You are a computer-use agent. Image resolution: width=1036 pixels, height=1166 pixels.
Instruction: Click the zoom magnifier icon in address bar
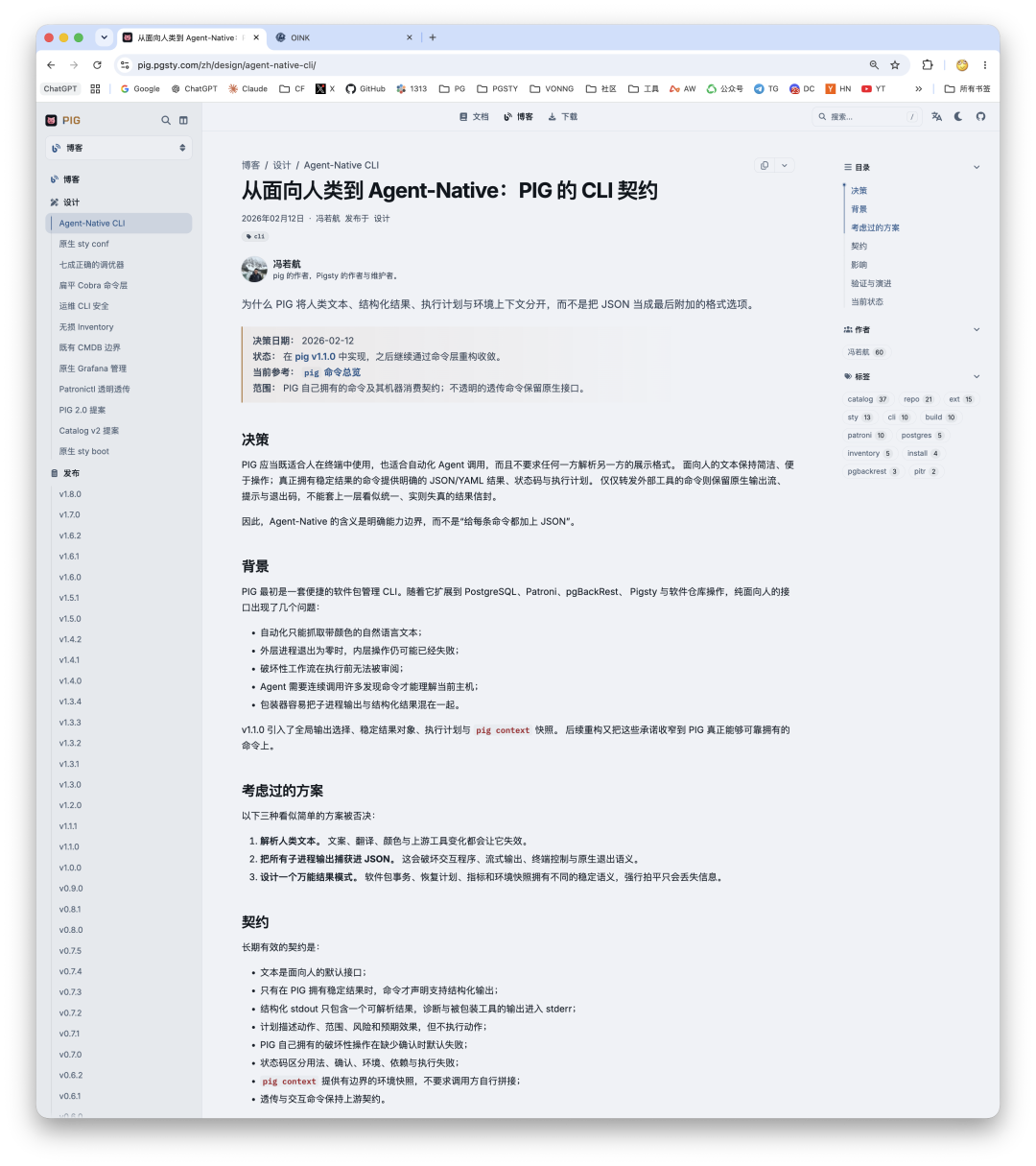874,65
